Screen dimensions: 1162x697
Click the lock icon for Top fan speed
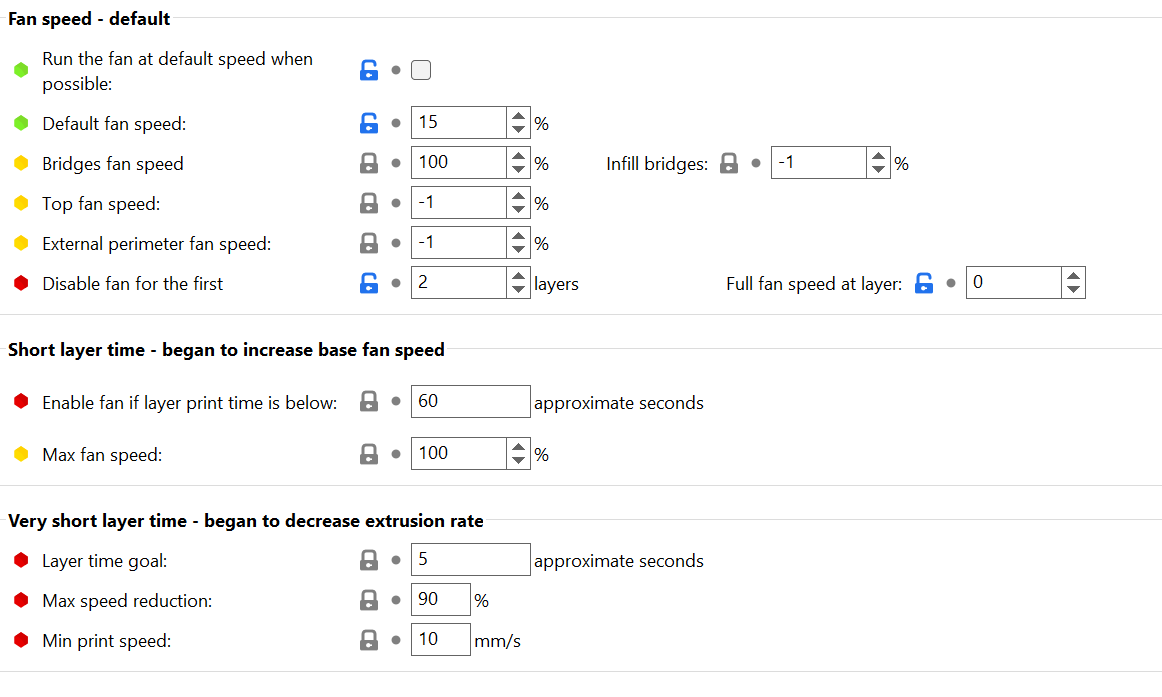click(369, 203)
